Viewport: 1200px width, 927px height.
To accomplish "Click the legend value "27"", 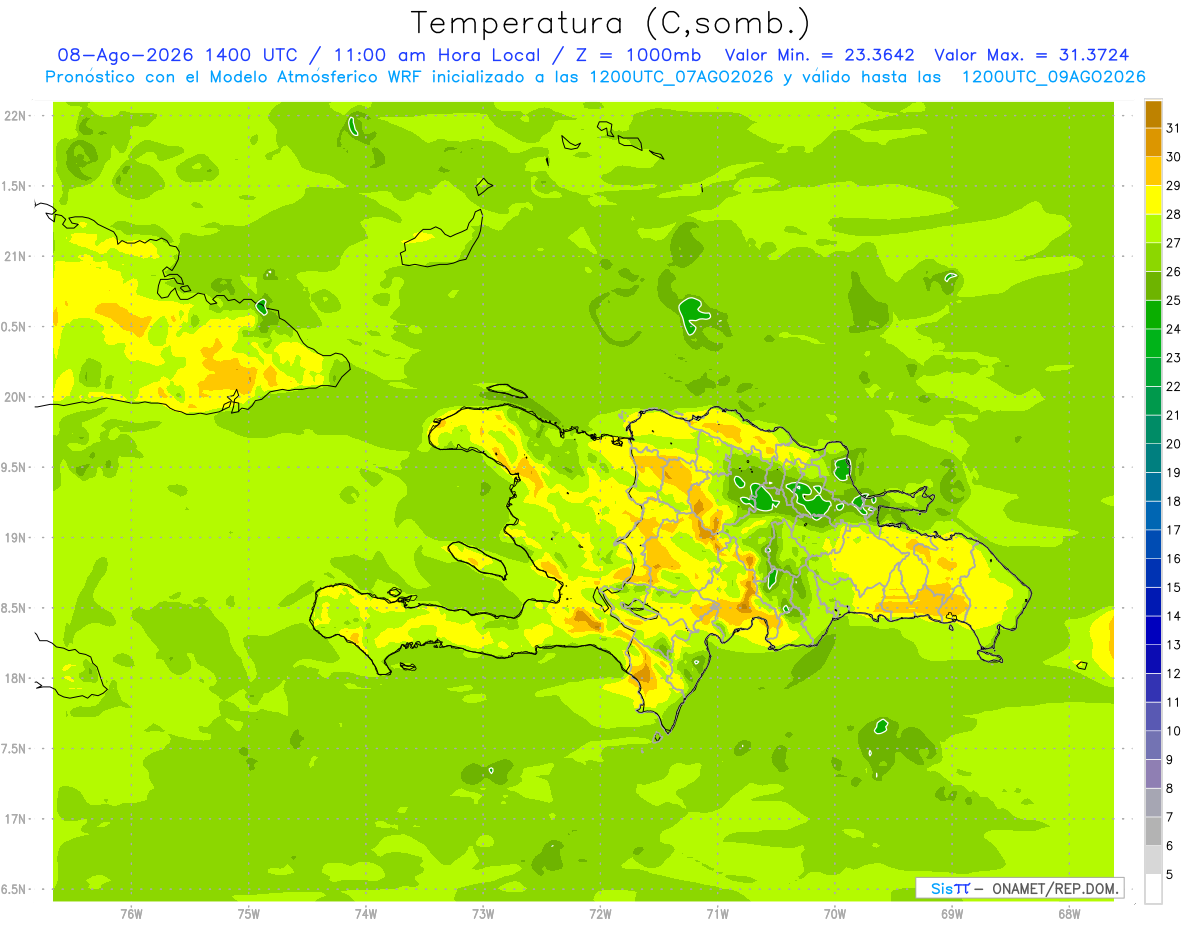I will coord(1174,243).
